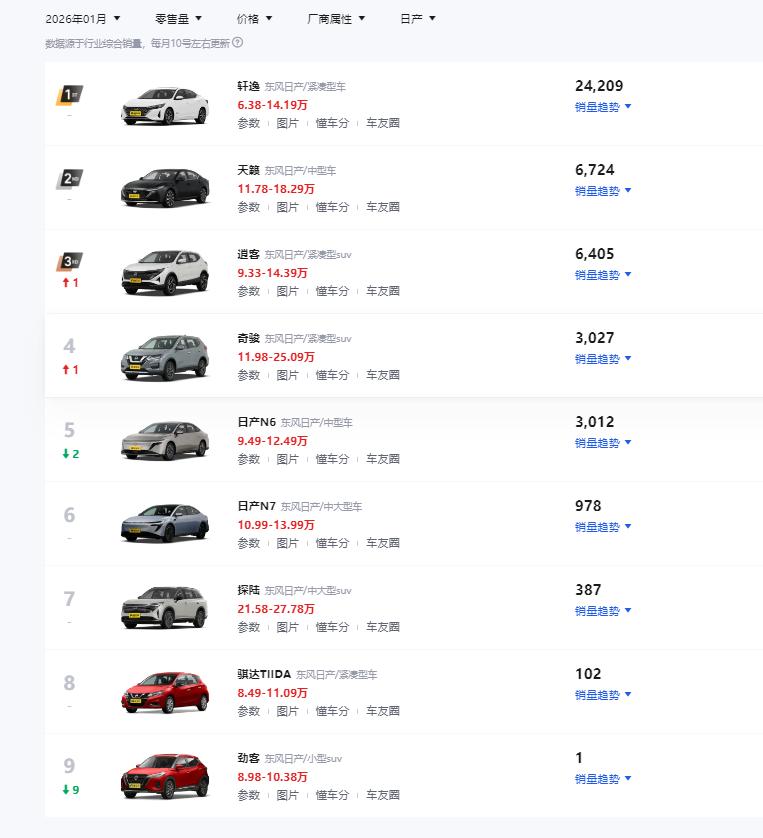
Task: Click the silver rank 2 badge
Action: (x=68, y=179)
